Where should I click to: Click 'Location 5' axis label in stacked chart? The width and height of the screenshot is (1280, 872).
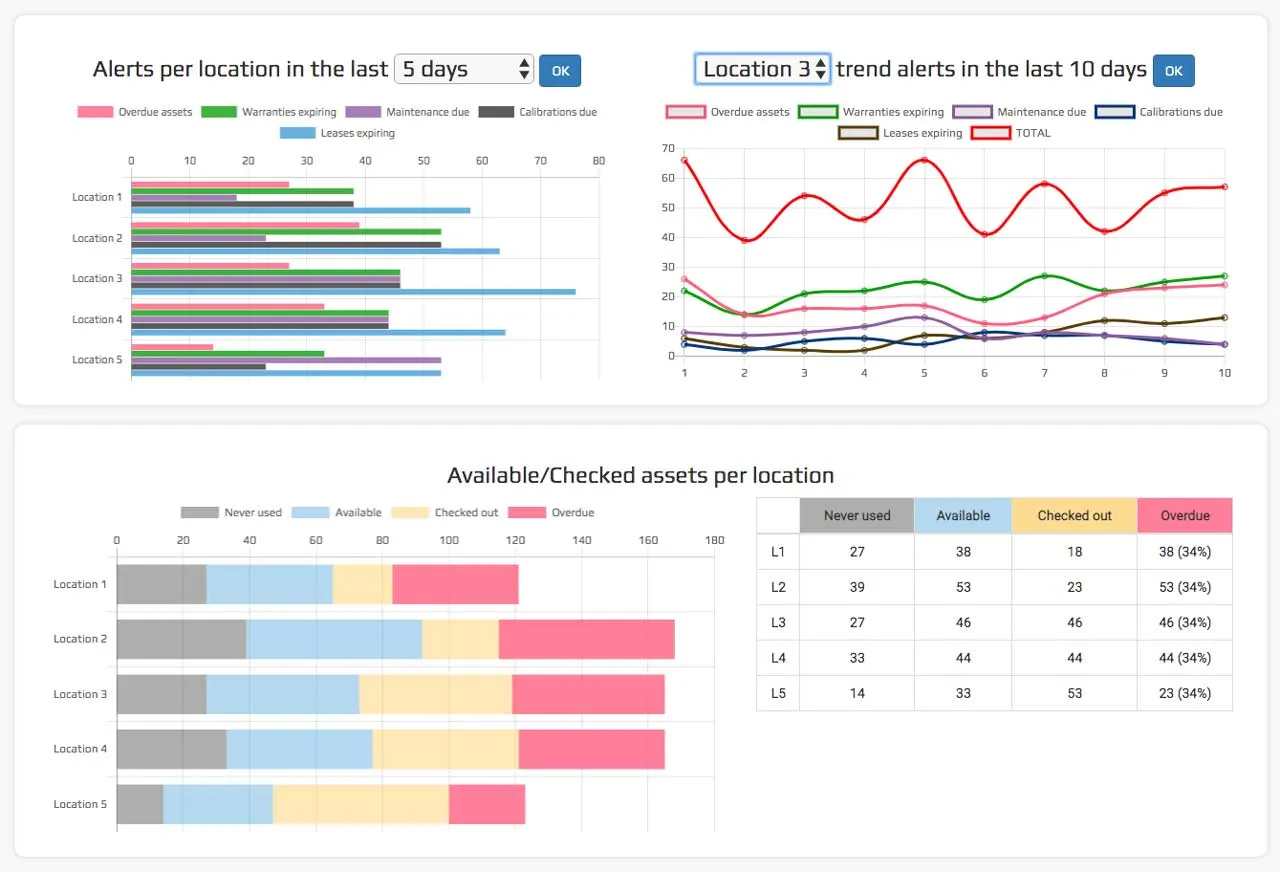click(x=80, y=804)
